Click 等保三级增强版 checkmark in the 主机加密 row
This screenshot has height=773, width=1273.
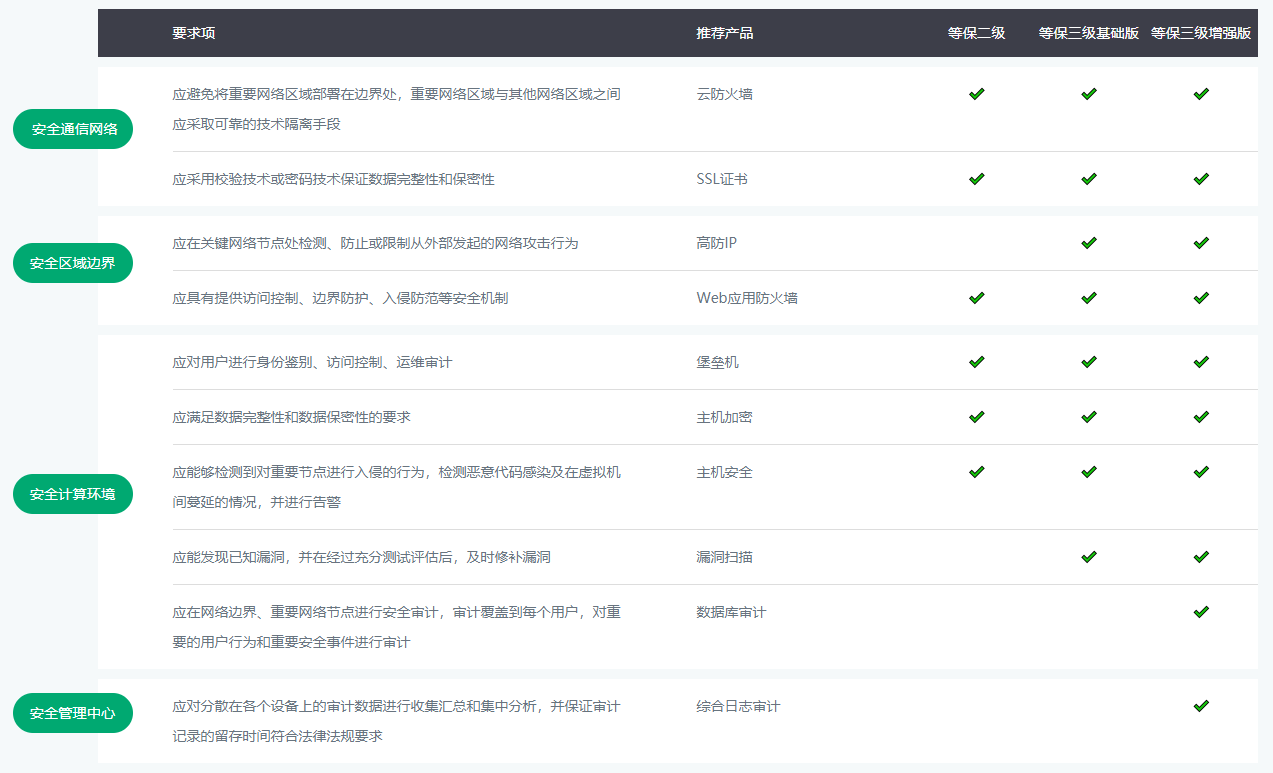pyautogui.click(x=1201, y=417)
